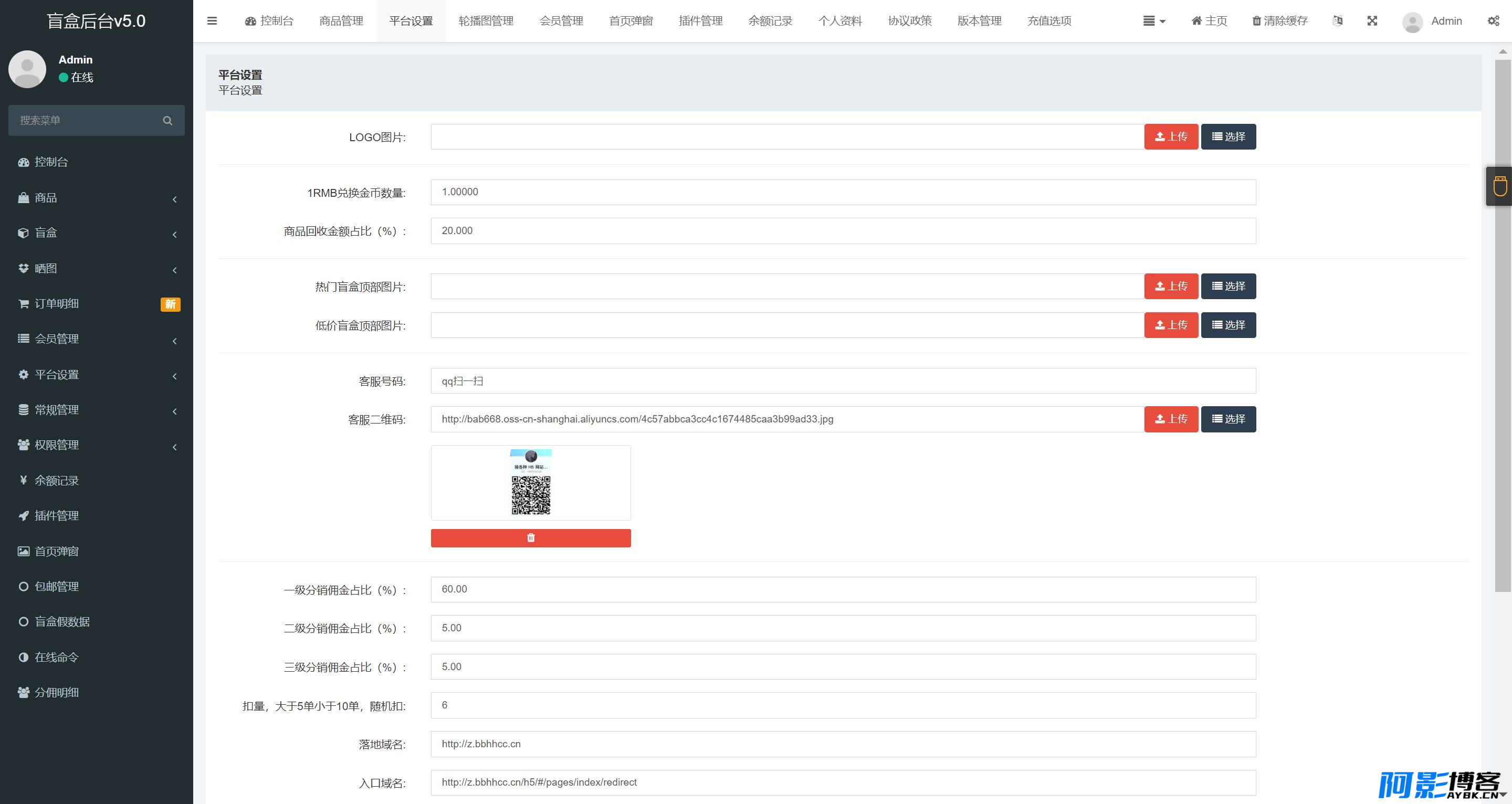Click the fullscreen expand icon in header
Viewport: 1512px width, 804px height.
(x=1372, y=21)
